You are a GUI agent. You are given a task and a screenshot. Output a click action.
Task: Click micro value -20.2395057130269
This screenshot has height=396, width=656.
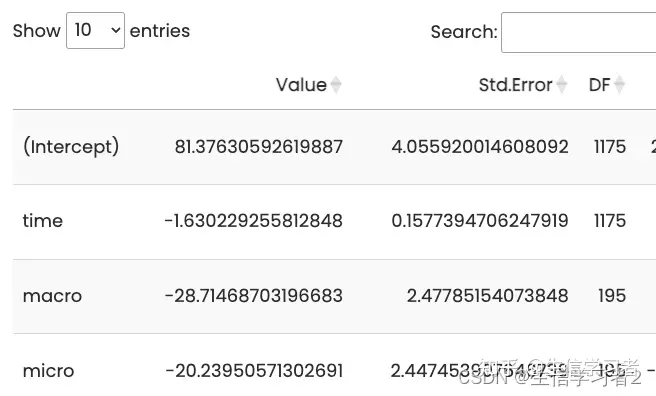(254, 371)
